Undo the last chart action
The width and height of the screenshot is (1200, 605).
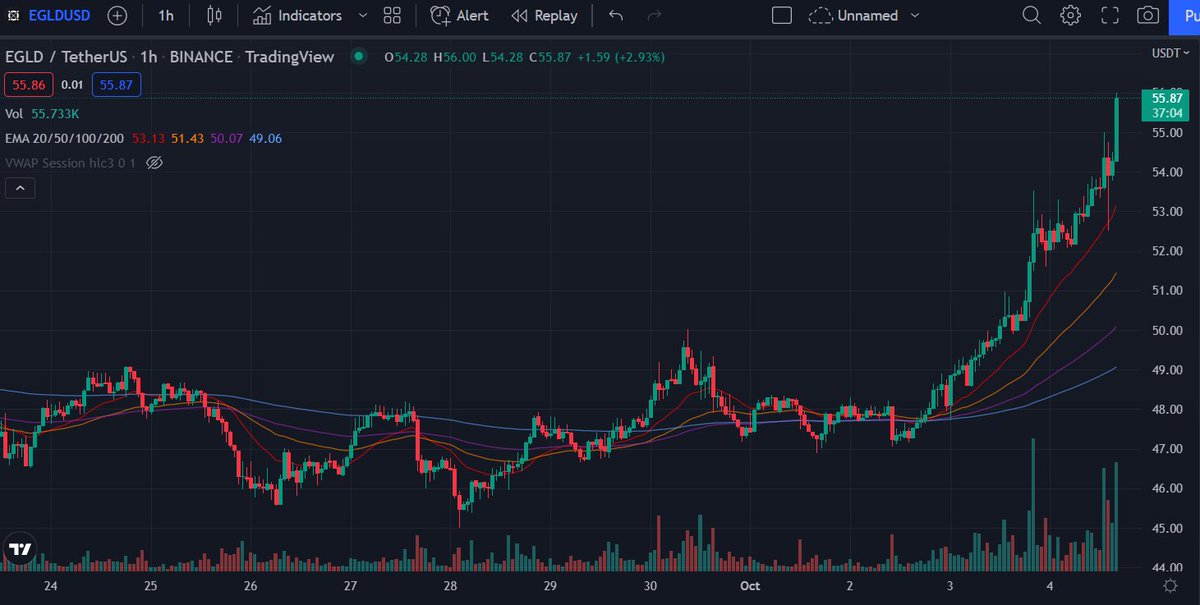616,16
